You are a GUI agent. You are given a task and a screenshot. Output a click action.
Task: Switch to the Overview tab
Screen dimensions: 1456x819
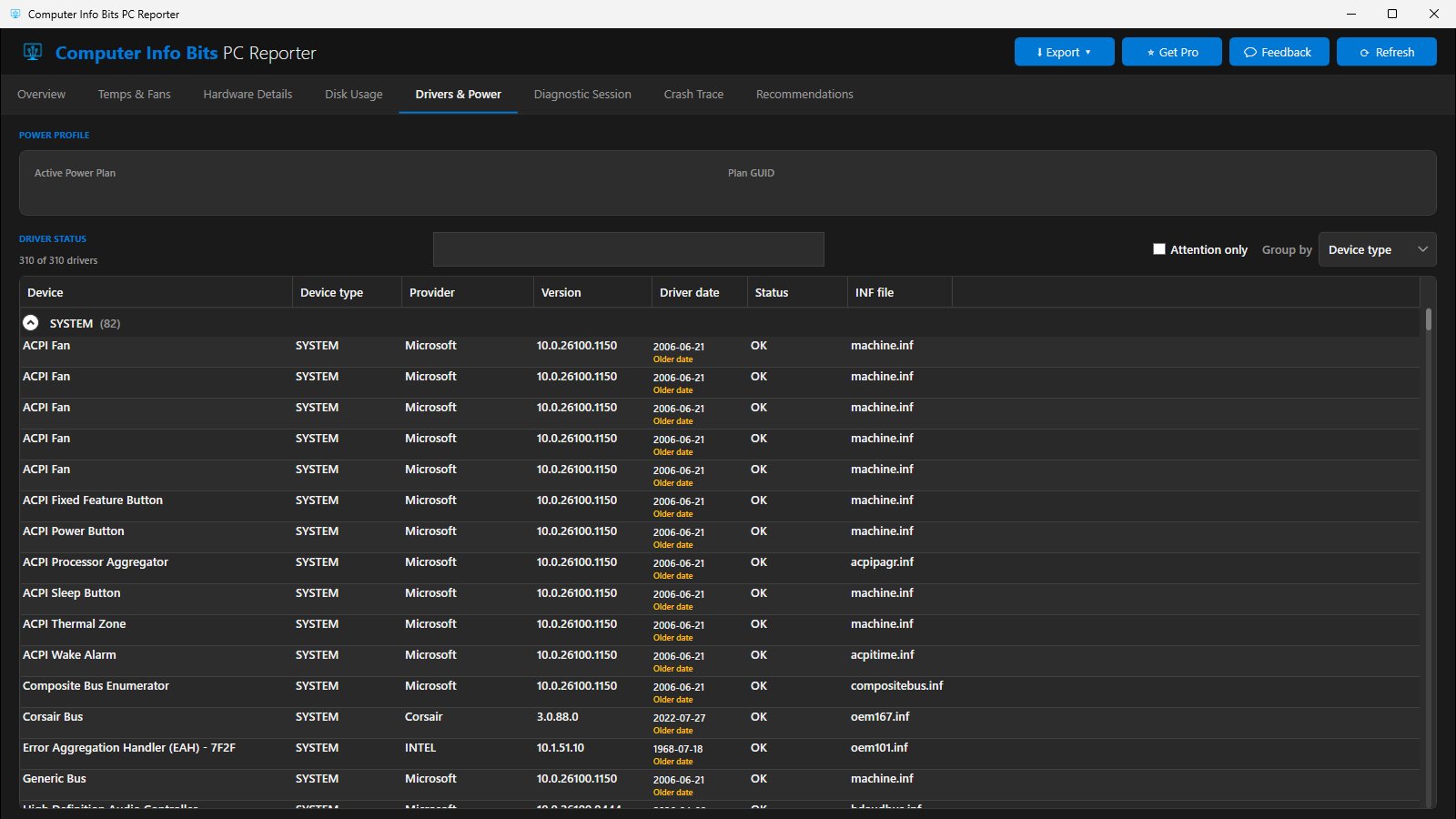[x=42, y=94]
